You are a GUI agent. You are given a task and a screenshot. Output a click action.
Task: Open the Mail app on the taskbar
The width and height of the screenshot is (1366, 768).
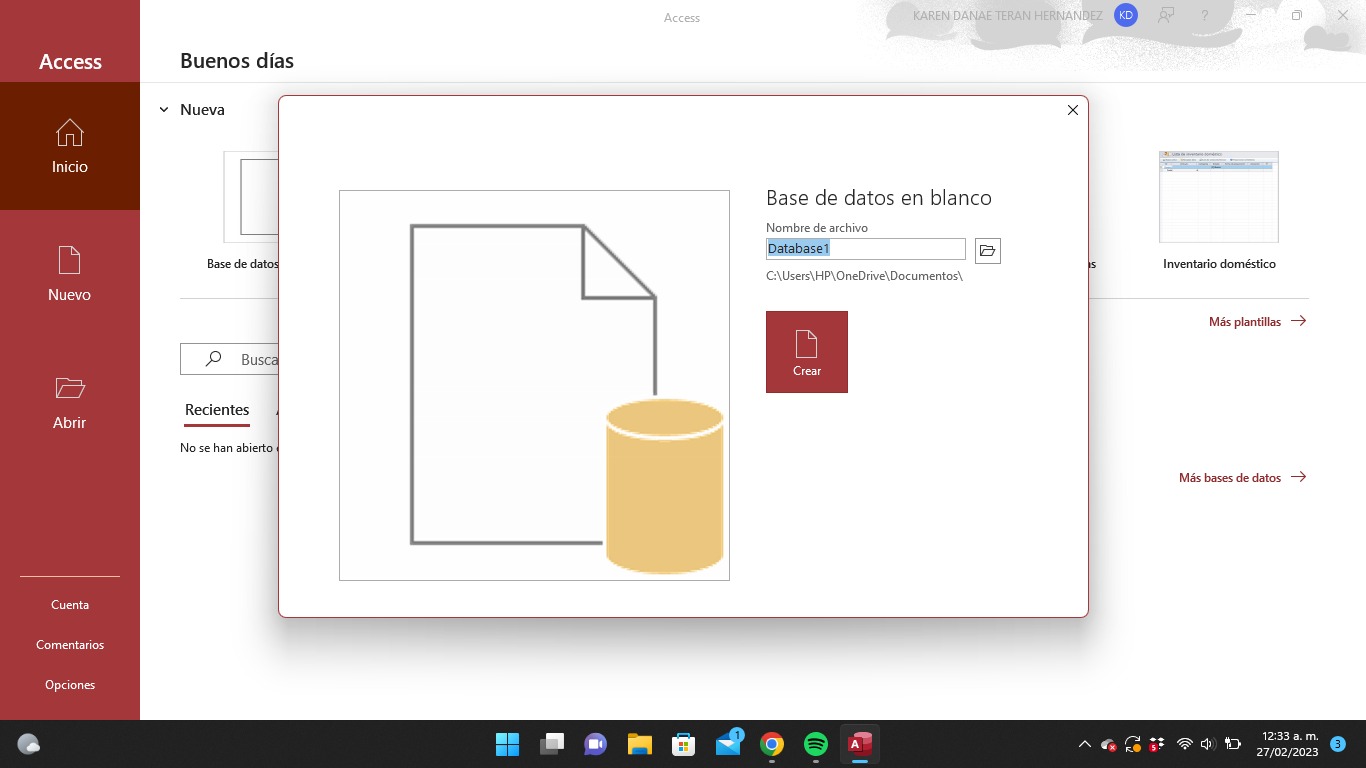click(728, 744)
